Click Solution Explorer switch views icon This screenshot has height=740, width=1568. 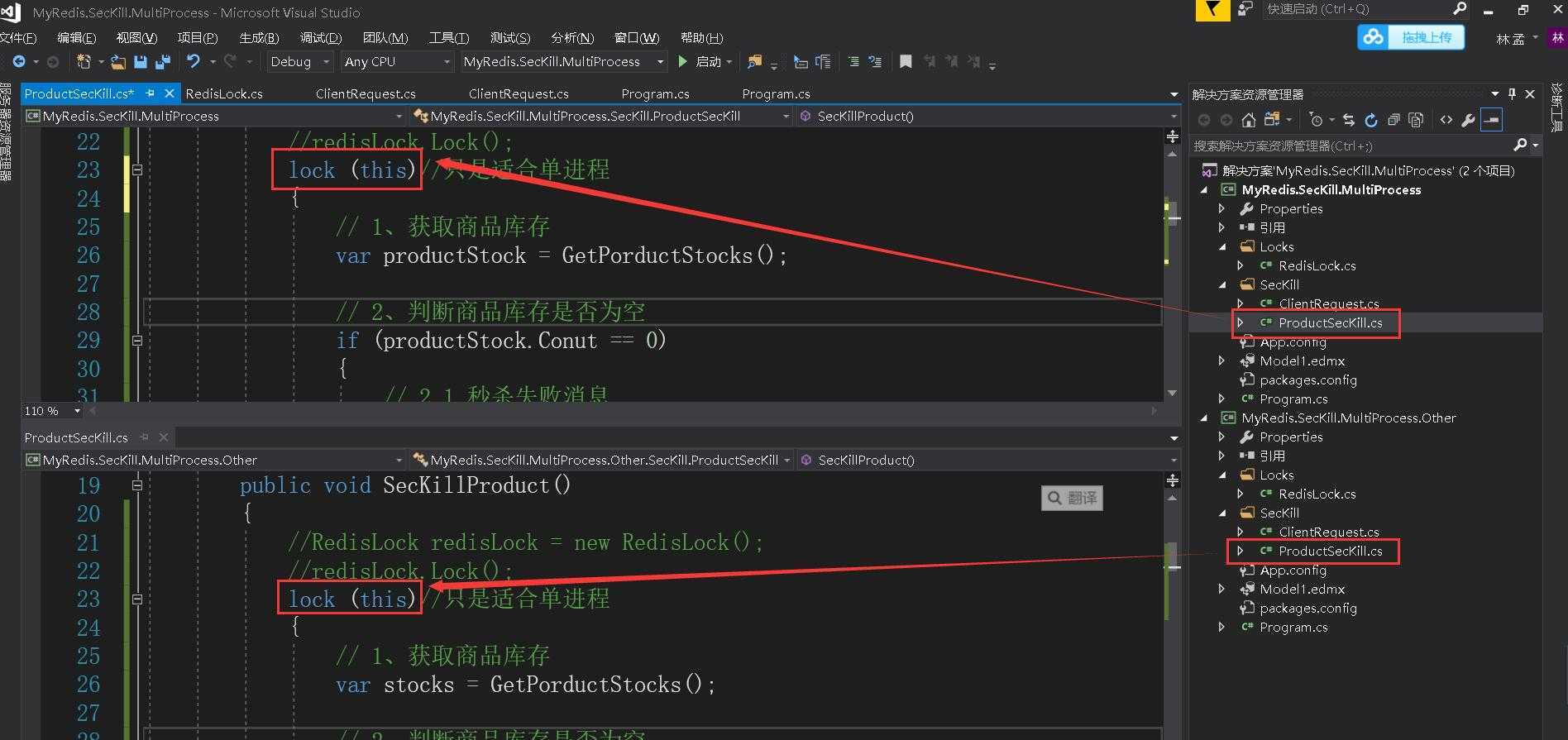tap(1272, 120)
